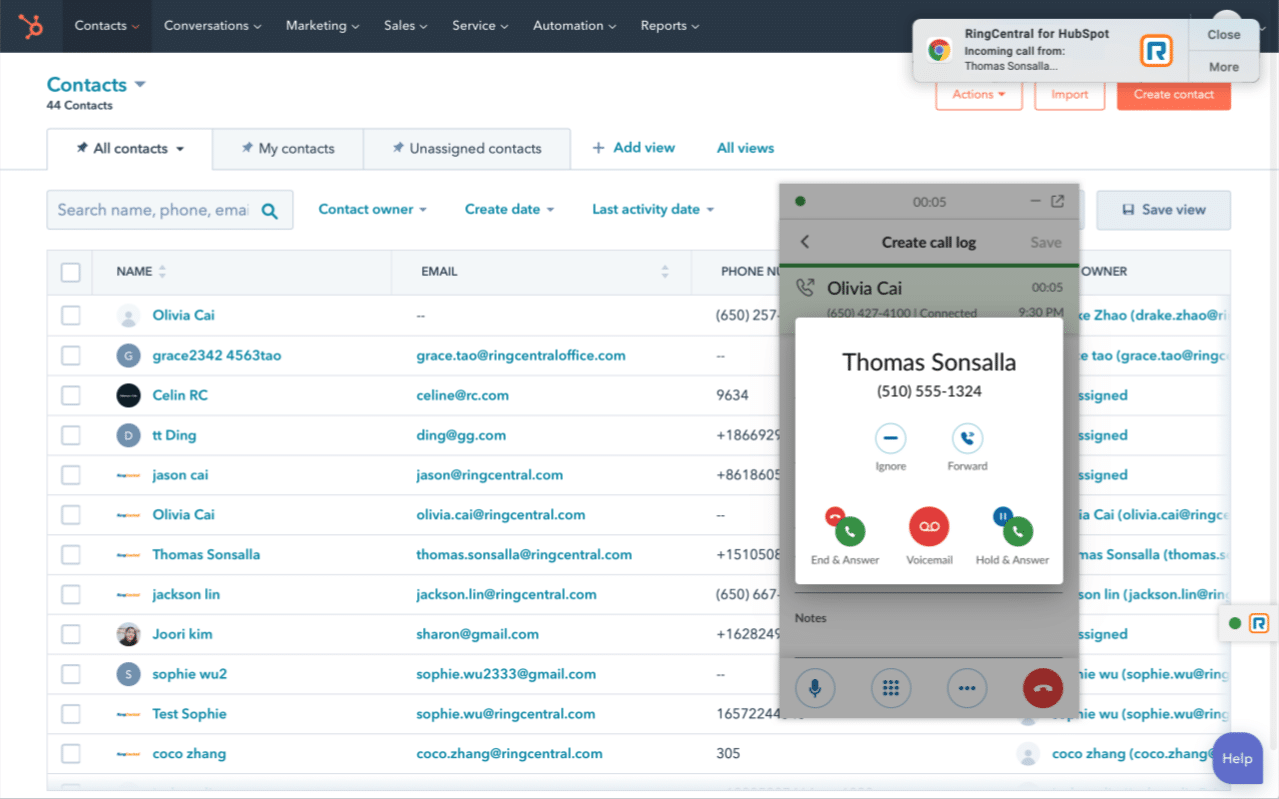Expand the Contact owner filter
Viewport: 1279px width, 799px height.
pyautogui.click(x=372, y=210)
